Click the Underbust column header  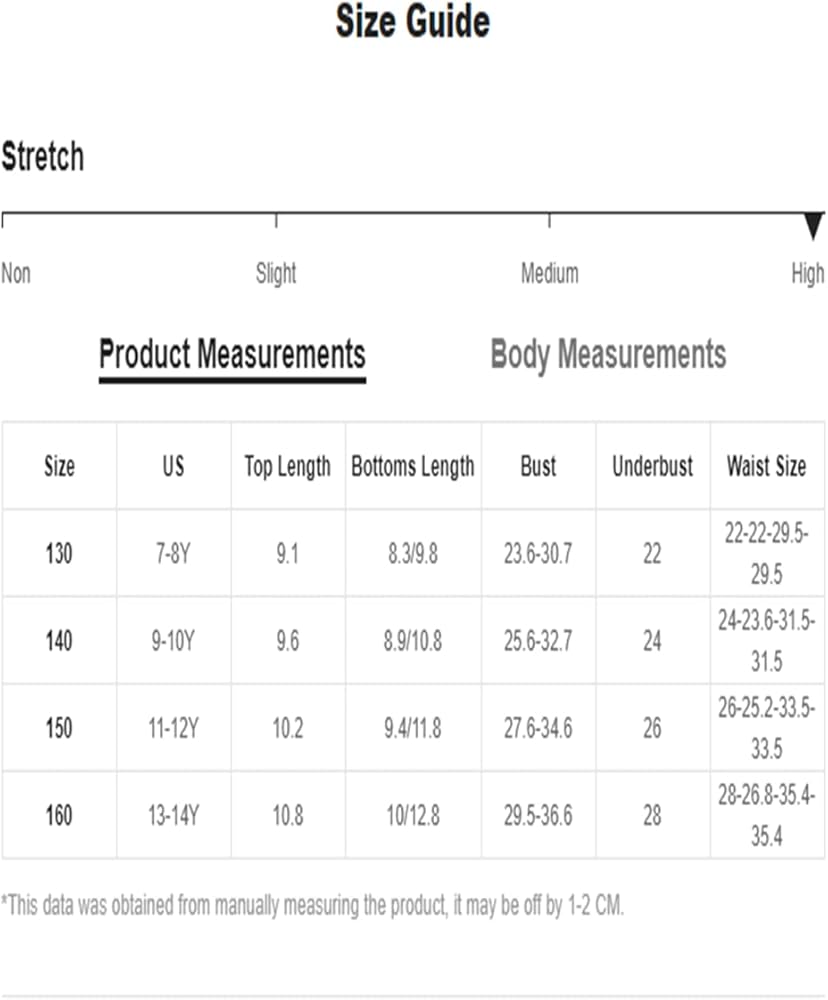coord(652,466)
